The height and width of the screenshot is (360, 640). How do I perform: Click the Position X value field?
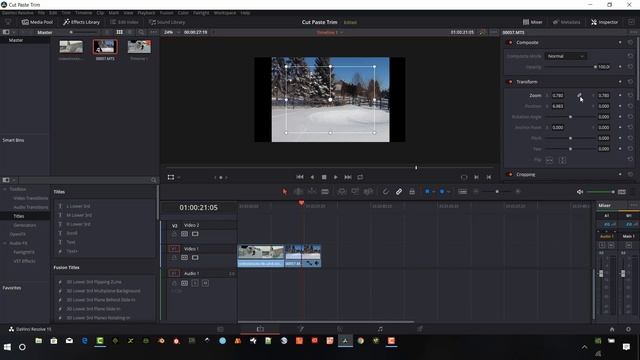point(558,106)
